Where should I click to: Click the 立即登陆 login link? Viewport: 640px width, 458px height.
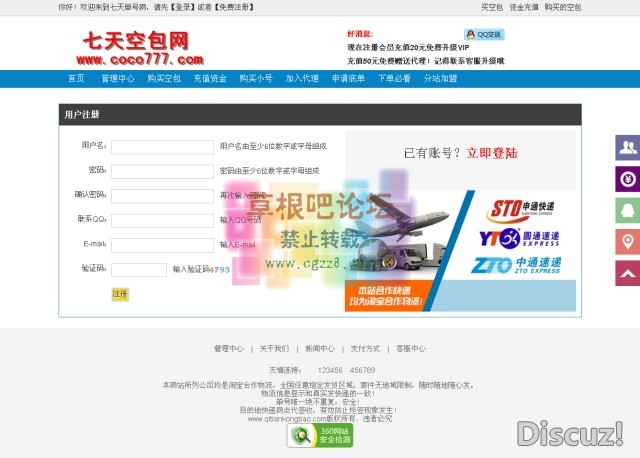click(492, 153)
